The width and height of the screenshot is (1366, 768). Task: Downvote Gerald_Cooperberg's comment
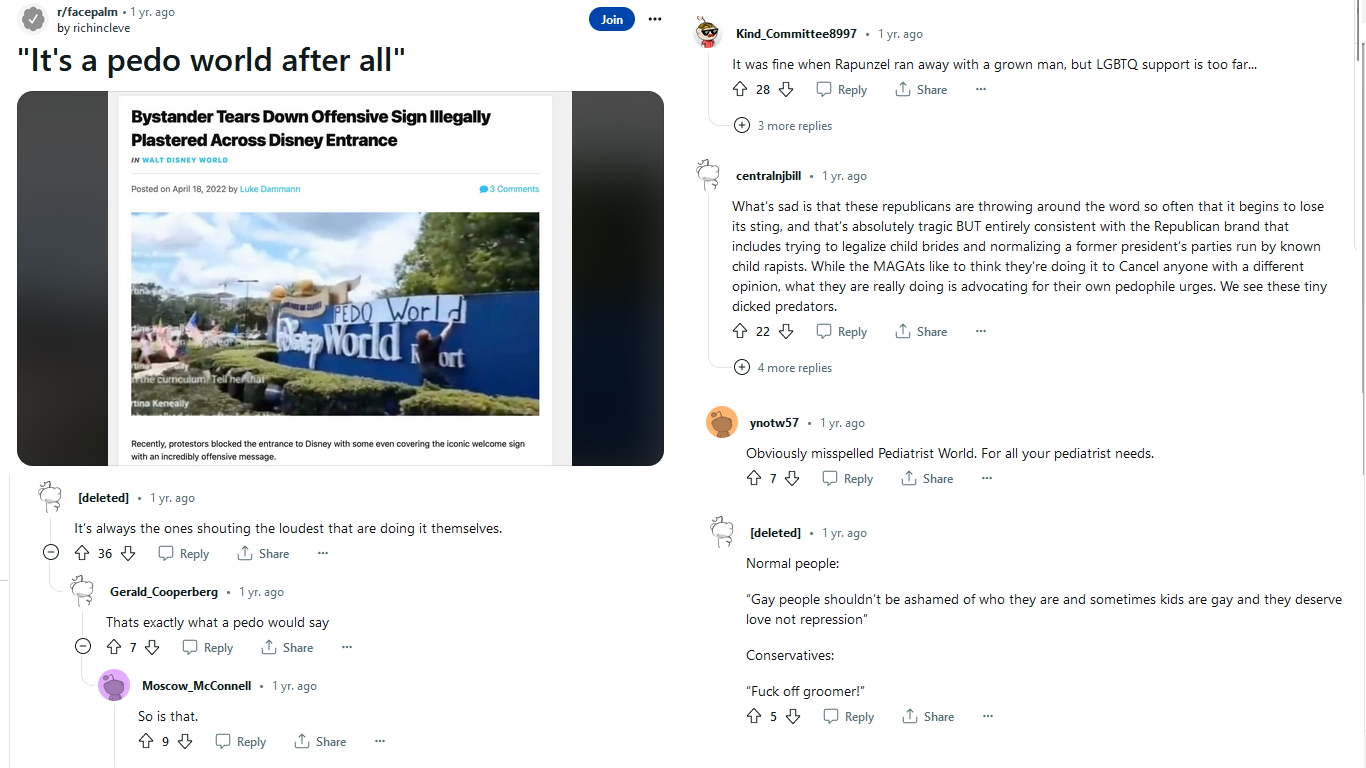[x=152, y=648]
